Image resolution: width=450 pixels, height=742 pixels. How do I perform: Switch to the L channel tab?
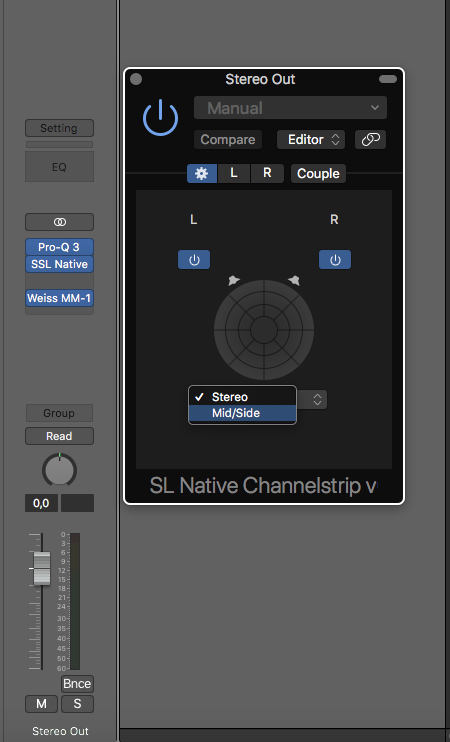tap(234, 173)
